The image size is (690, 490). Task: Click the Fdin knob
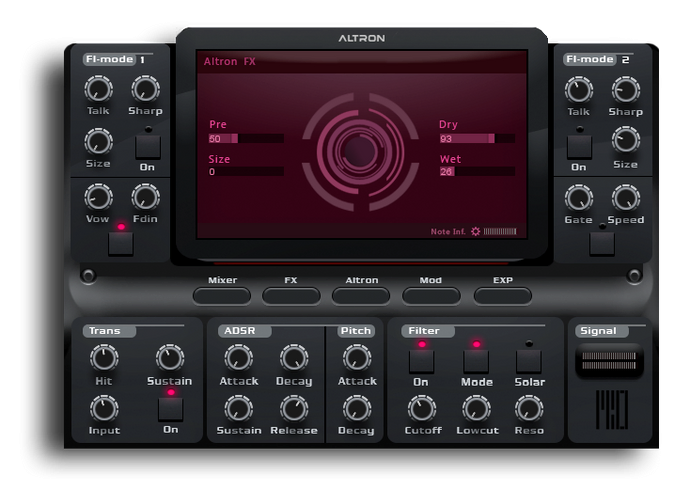coord(146,197)
